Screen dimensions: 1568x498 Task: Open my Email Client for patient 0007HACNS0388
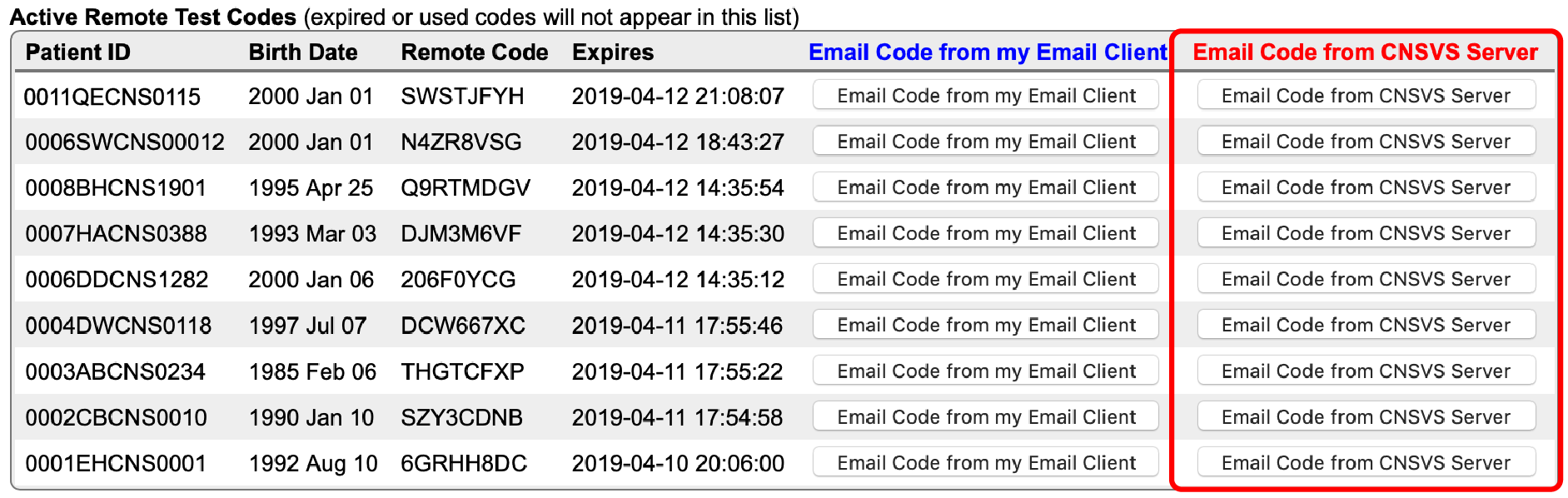(x=986, y=233)
